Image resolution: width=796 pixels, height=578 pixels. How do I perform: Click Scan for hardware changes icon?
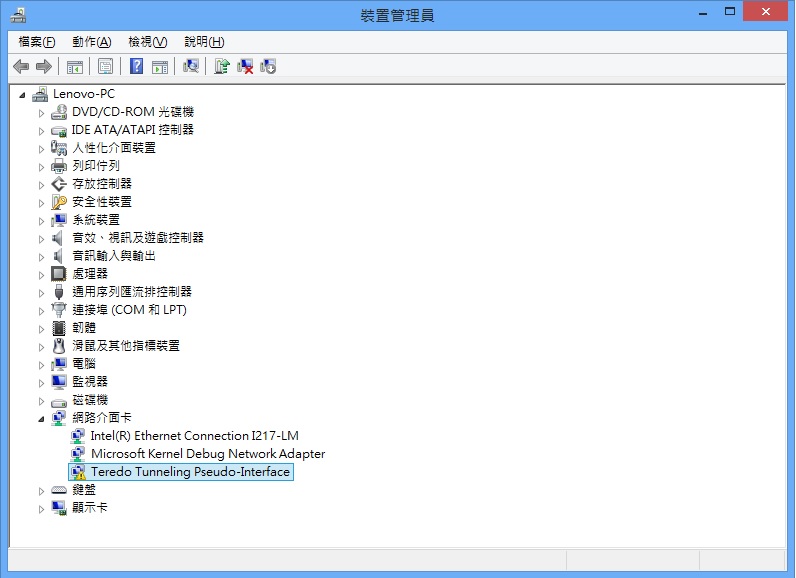coord(191,66)
